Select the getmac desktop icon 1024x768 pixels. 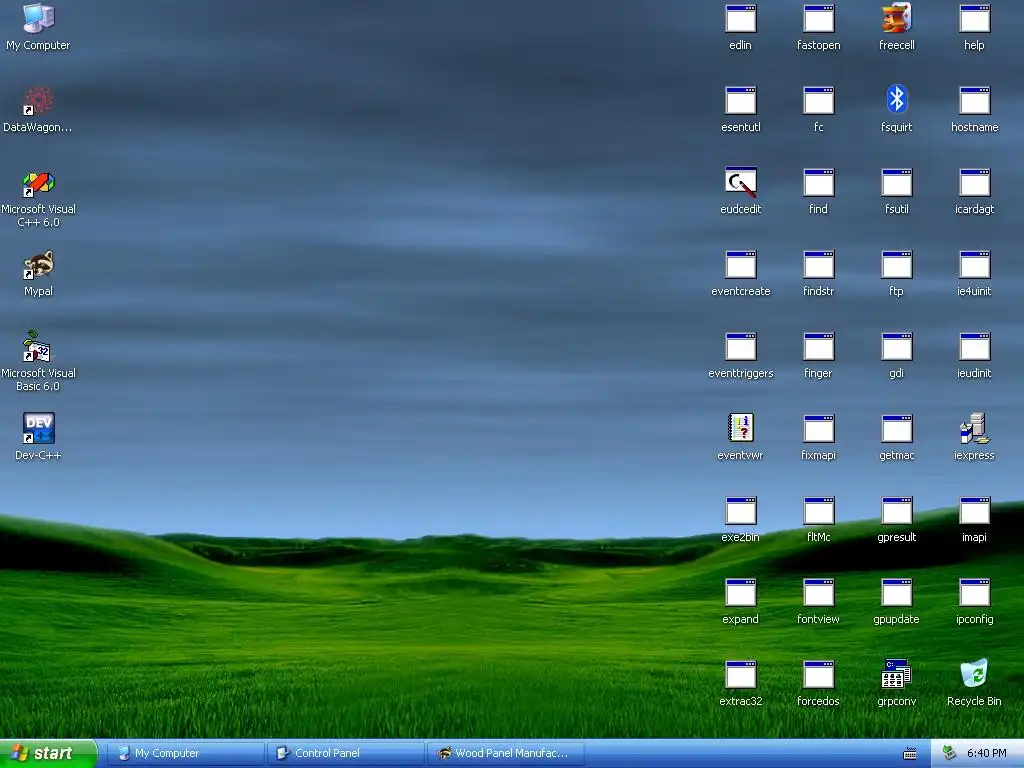[897, 428]
